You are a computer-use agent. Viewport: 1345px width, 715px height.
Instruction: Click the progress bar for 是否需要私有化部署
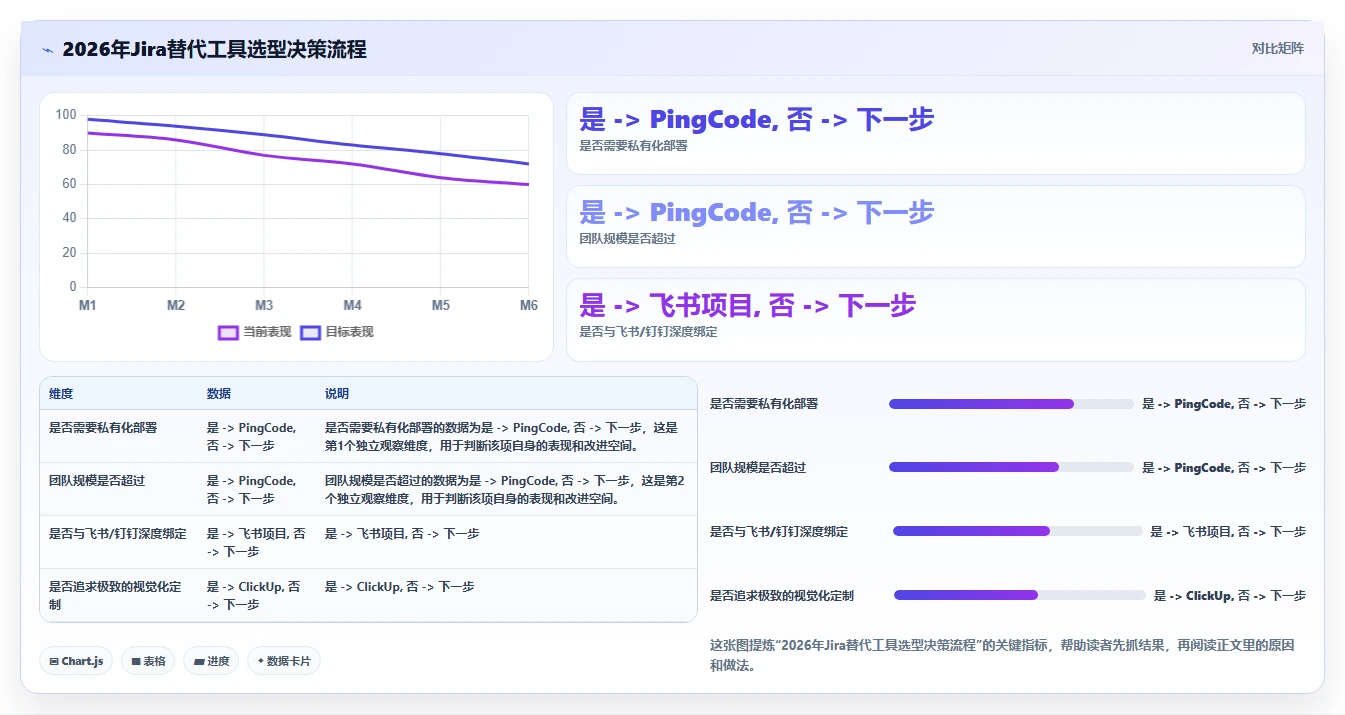coord(1011,404)
